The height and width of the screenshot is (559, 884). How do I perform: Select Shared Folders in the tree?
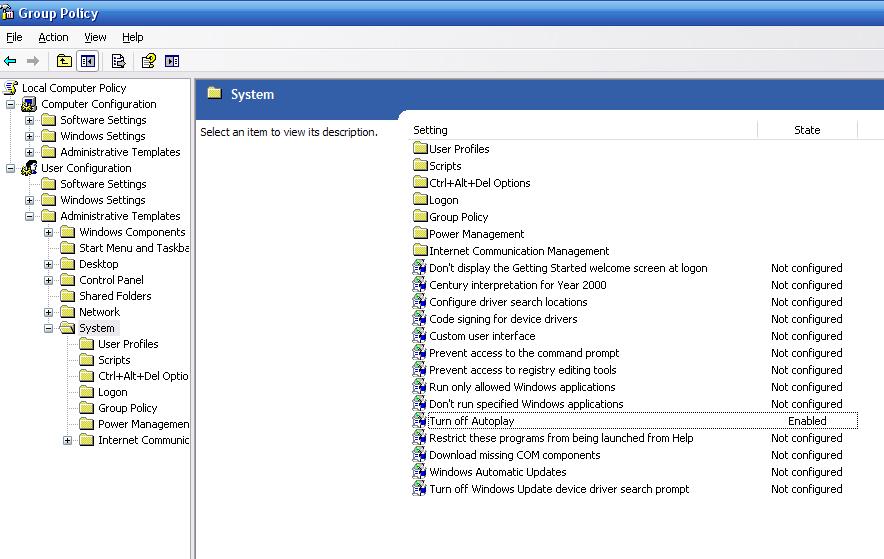pyautogui.click(x=115, y=296)
